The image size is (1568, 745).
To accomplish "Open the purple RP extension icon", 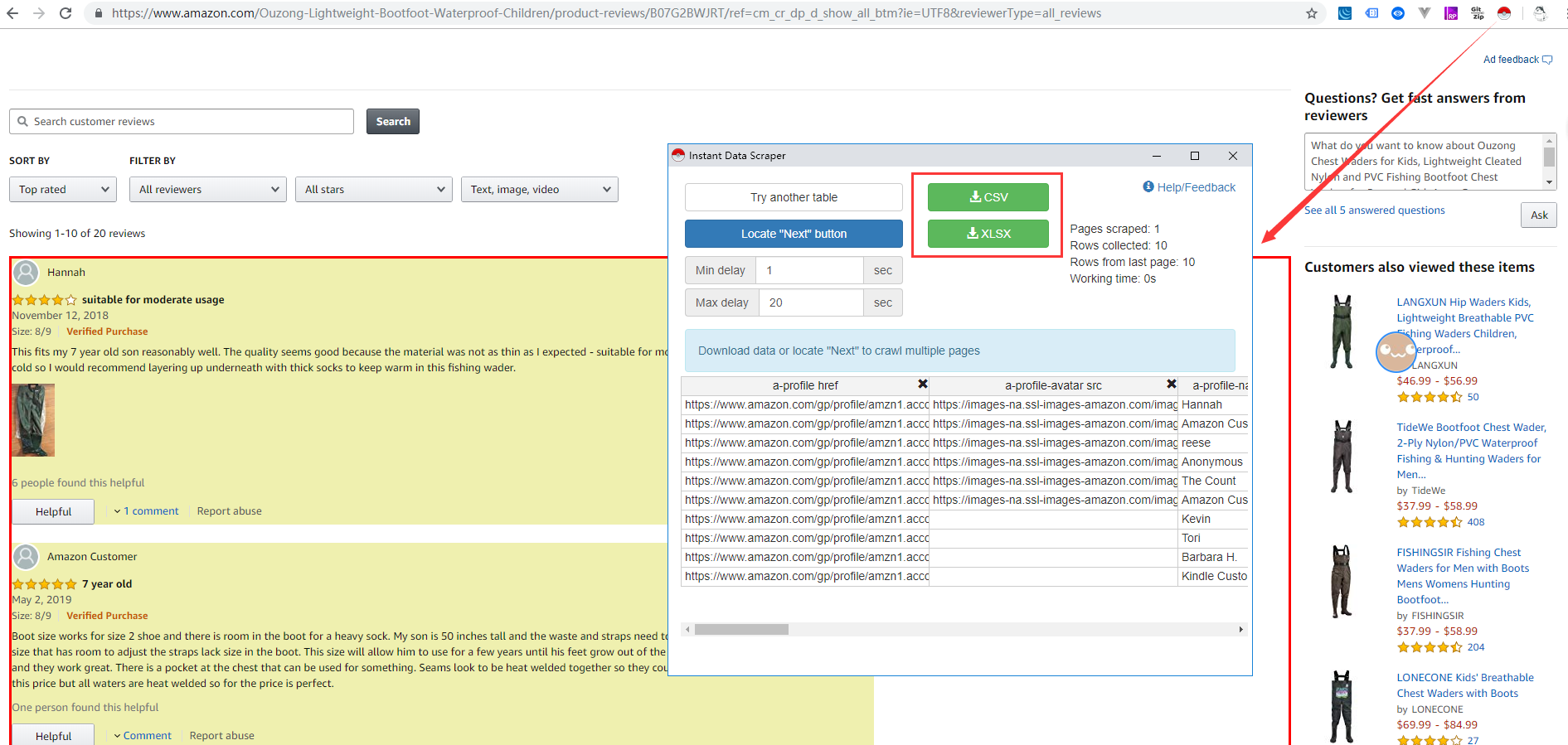I will pos(1451,13).
